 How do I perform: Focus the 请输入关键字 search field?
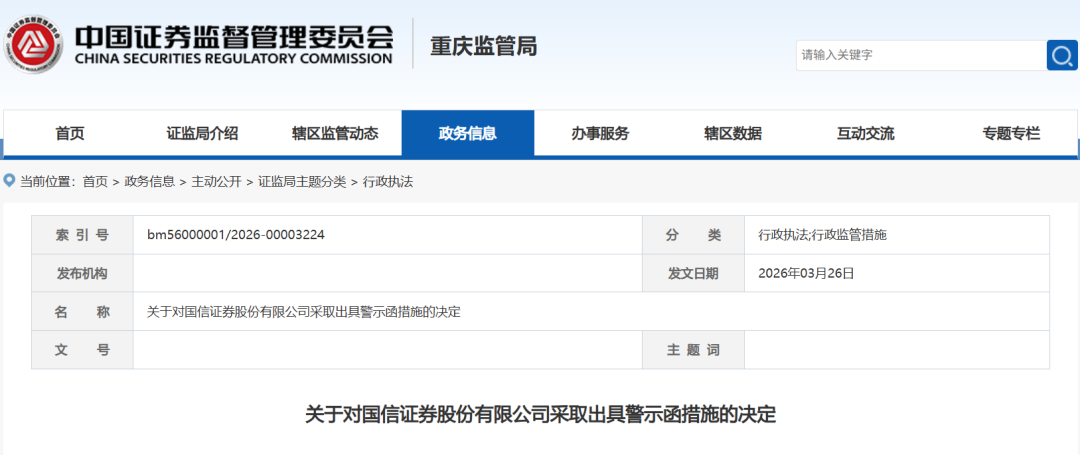tap(921, 55)
